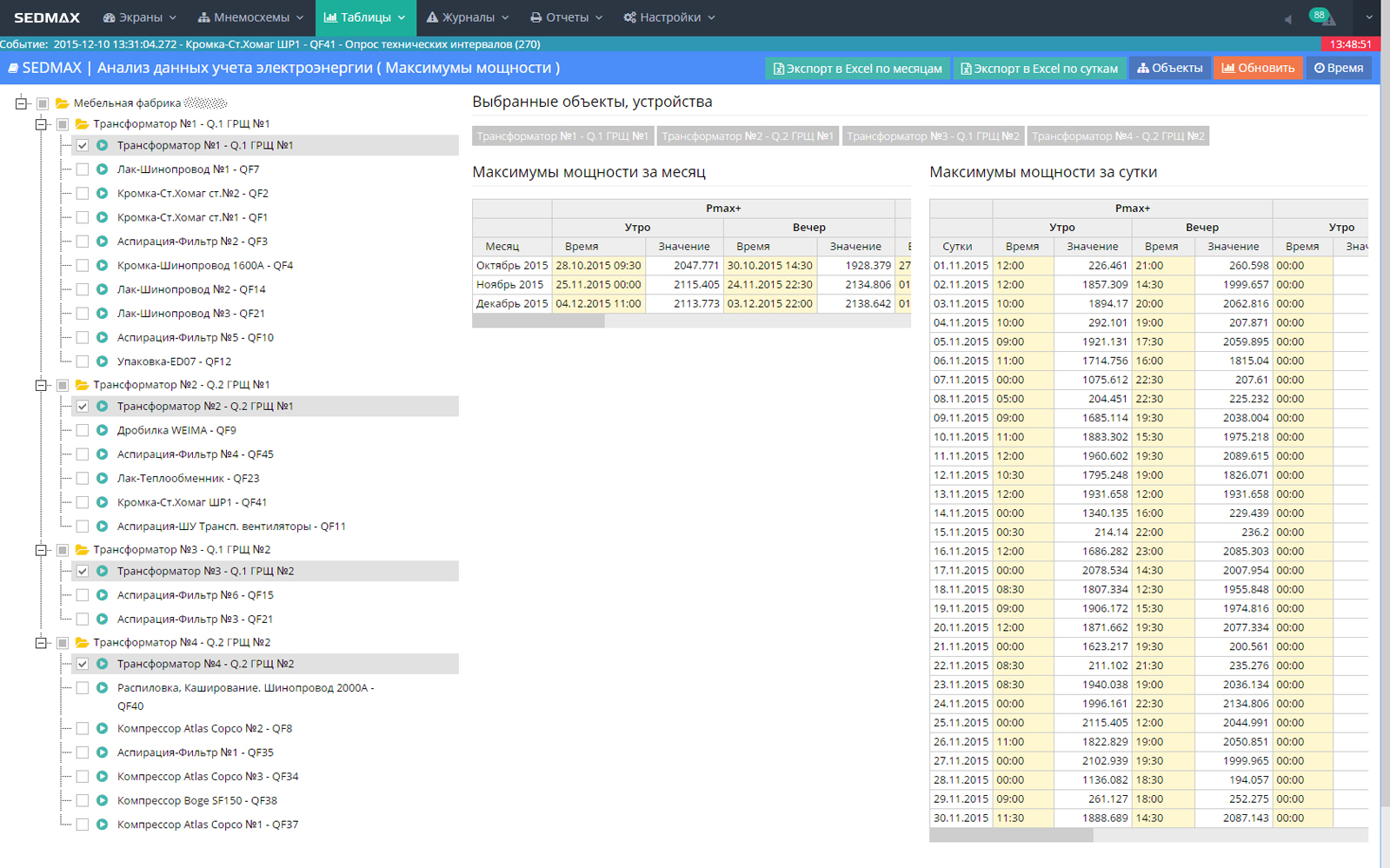1390x868 pixels.
Task: Uncheck Трансформатор №2 - Q.2 ГРЩ №1 device checkbox
Action: (x=83, y=407)
